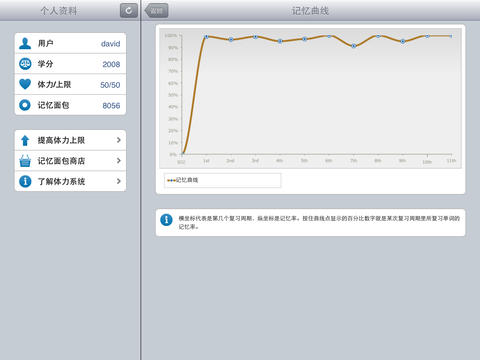Click the 记忆曲线 page title
This screenshot has height=360, width=480.
pos(310,11)
